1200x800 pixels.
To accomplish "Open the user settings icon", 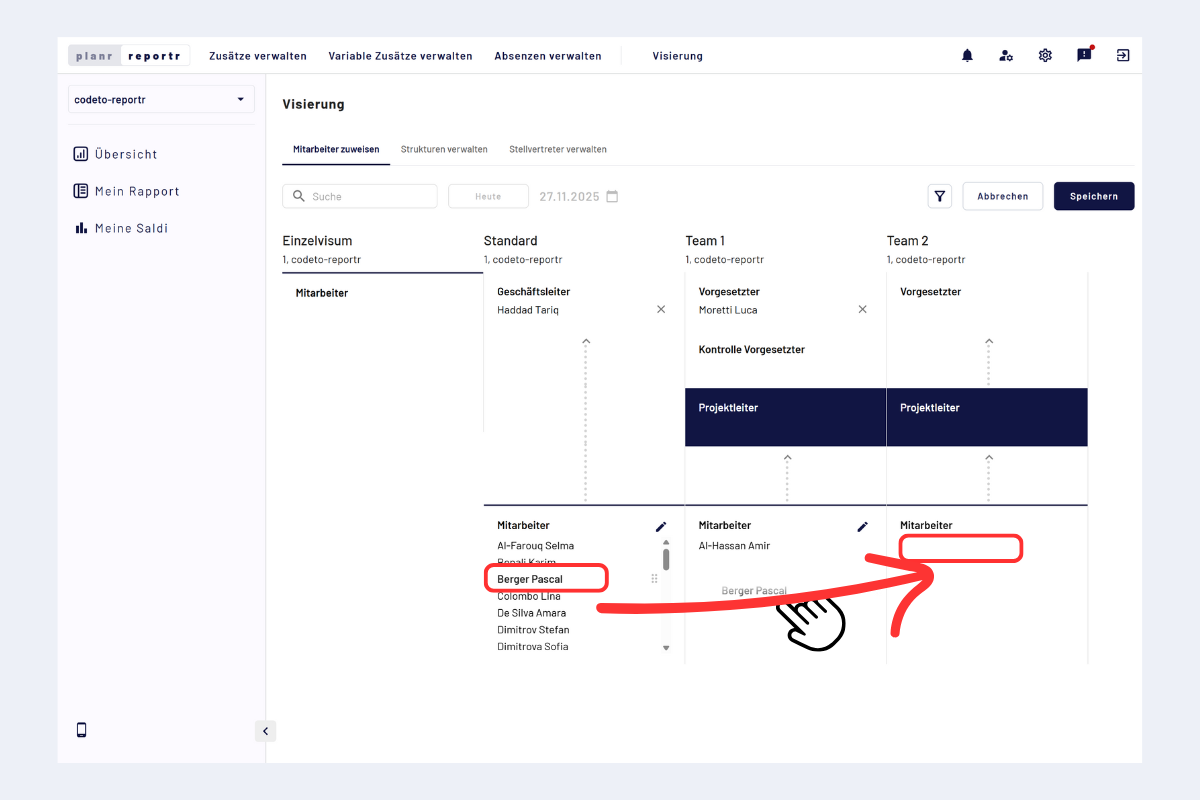I will click(1006, 56).
